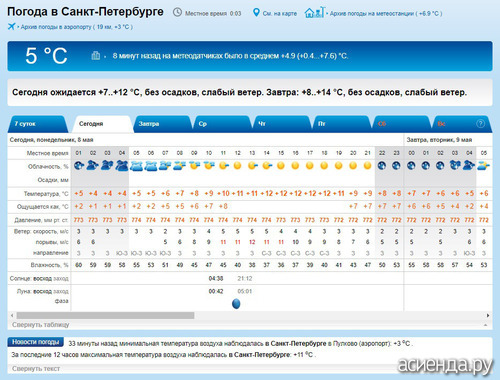Click the cloudiness icon for hour 05 tomorrow
Image resolution: width=500 pixels, height=380 pixels.
pyautogui.click(x=484, y=166)
